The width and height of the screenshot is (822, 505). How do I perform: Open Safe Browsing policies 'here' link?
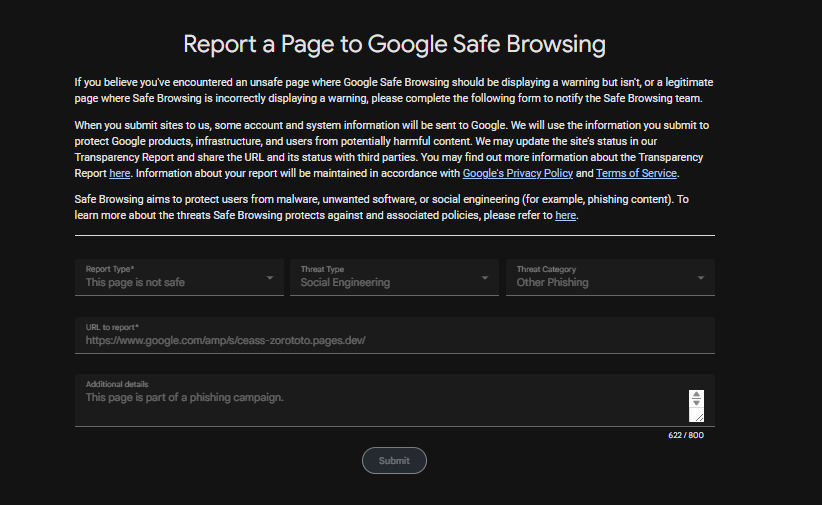(x=565, y=215)
